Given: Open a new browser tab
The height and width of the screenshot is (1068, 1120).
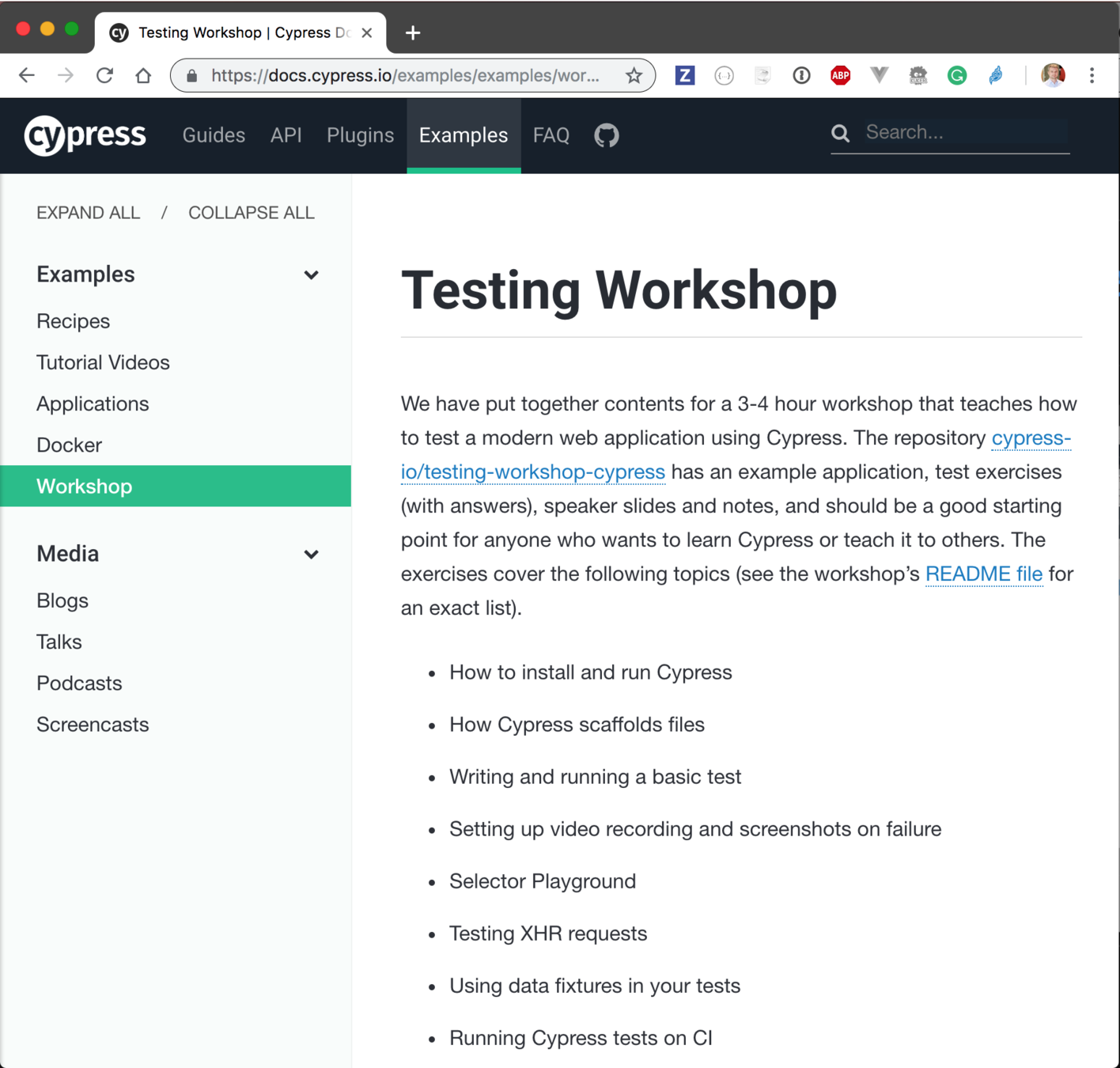Looking at the screenshot, I should click(x=413, y=32).
